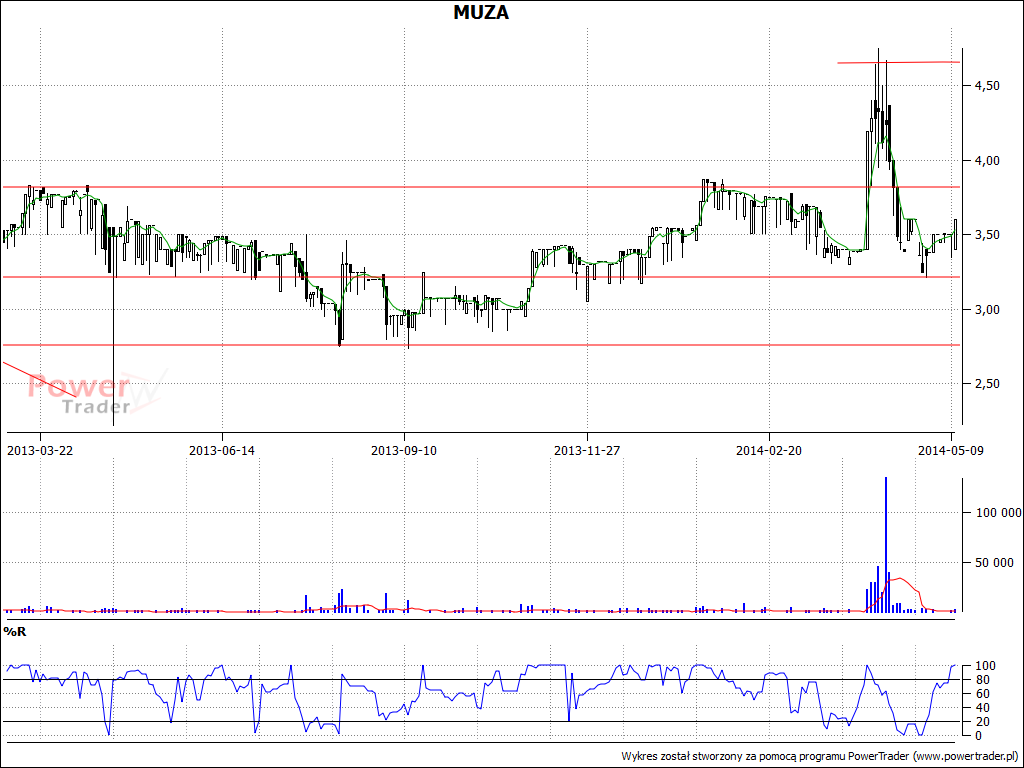Image resolution: width=1024 pixels, height=768 pixels.
Task: Click the 2013-11-27 date label
Action: (x=586, y=451)
